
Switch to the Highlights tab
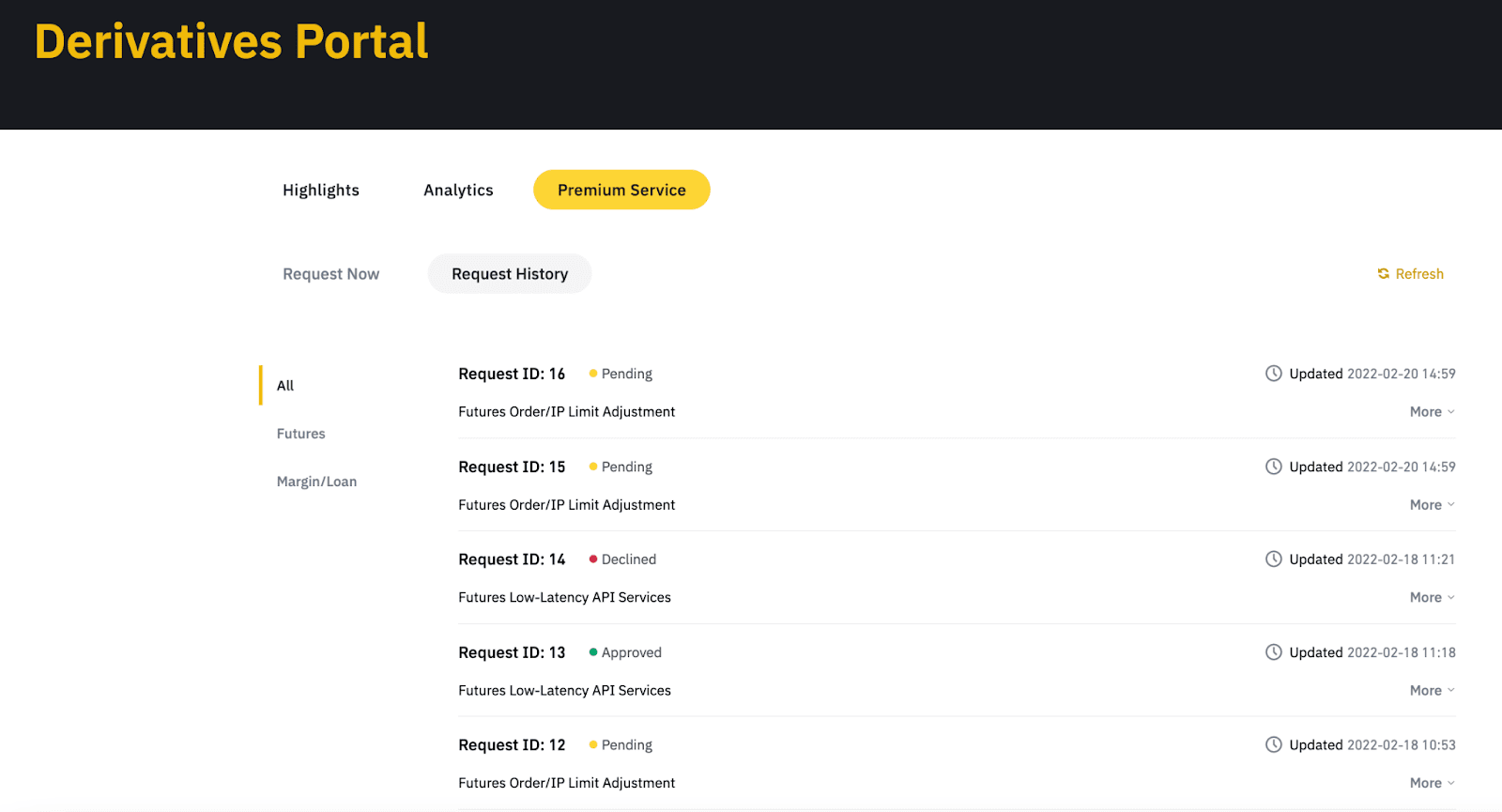pos(321,190)
